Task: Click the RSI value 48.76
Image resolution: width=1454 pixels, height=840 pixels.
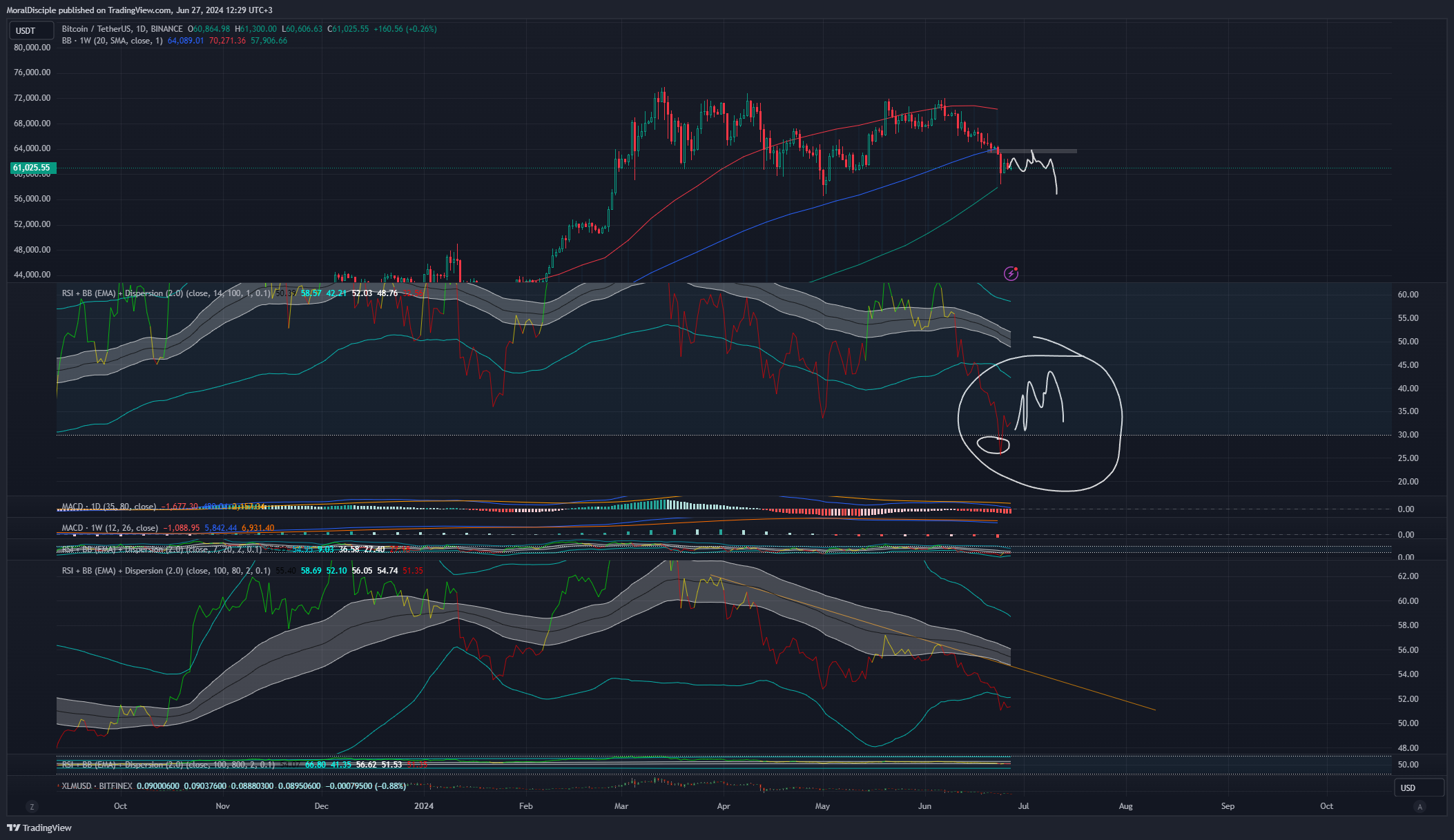Action: tap(387, 293)
